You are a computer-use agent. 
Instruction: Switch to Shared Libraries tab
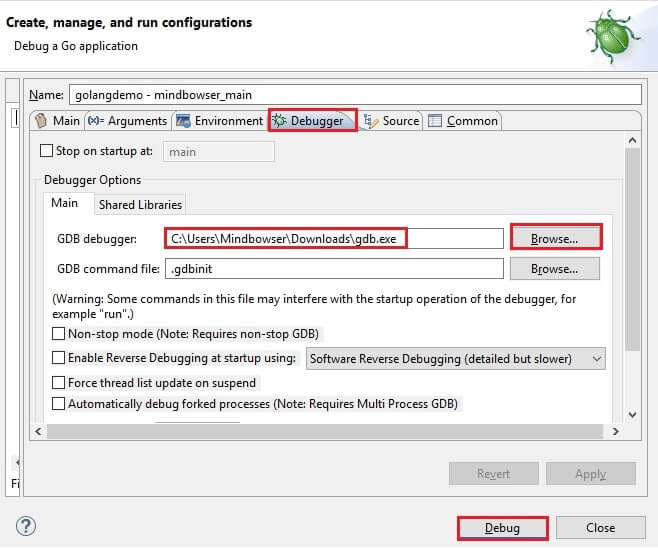click(140, 204)
